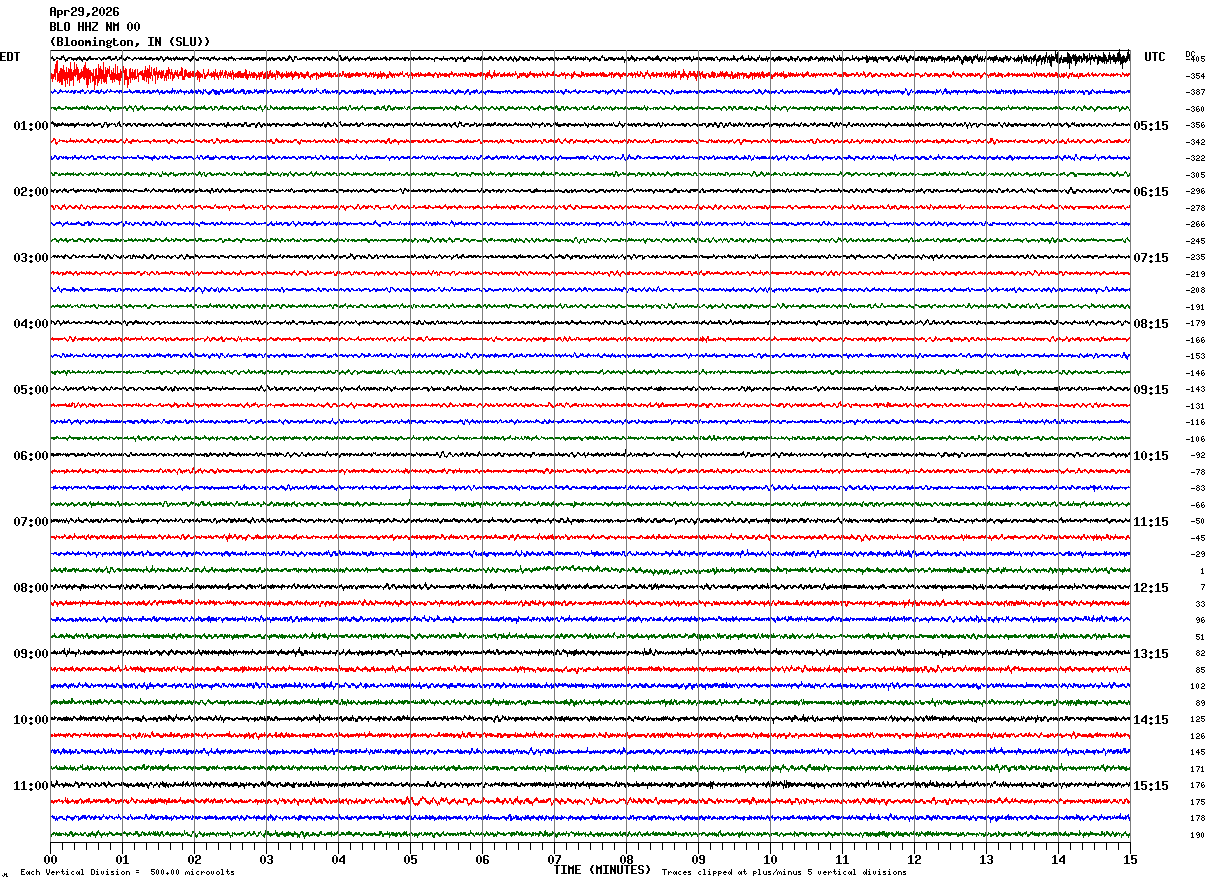This screenshot has width=1210, height=886.
Task: Click the DC offset value 190 at bottom right
Action: pos(1197,835)
